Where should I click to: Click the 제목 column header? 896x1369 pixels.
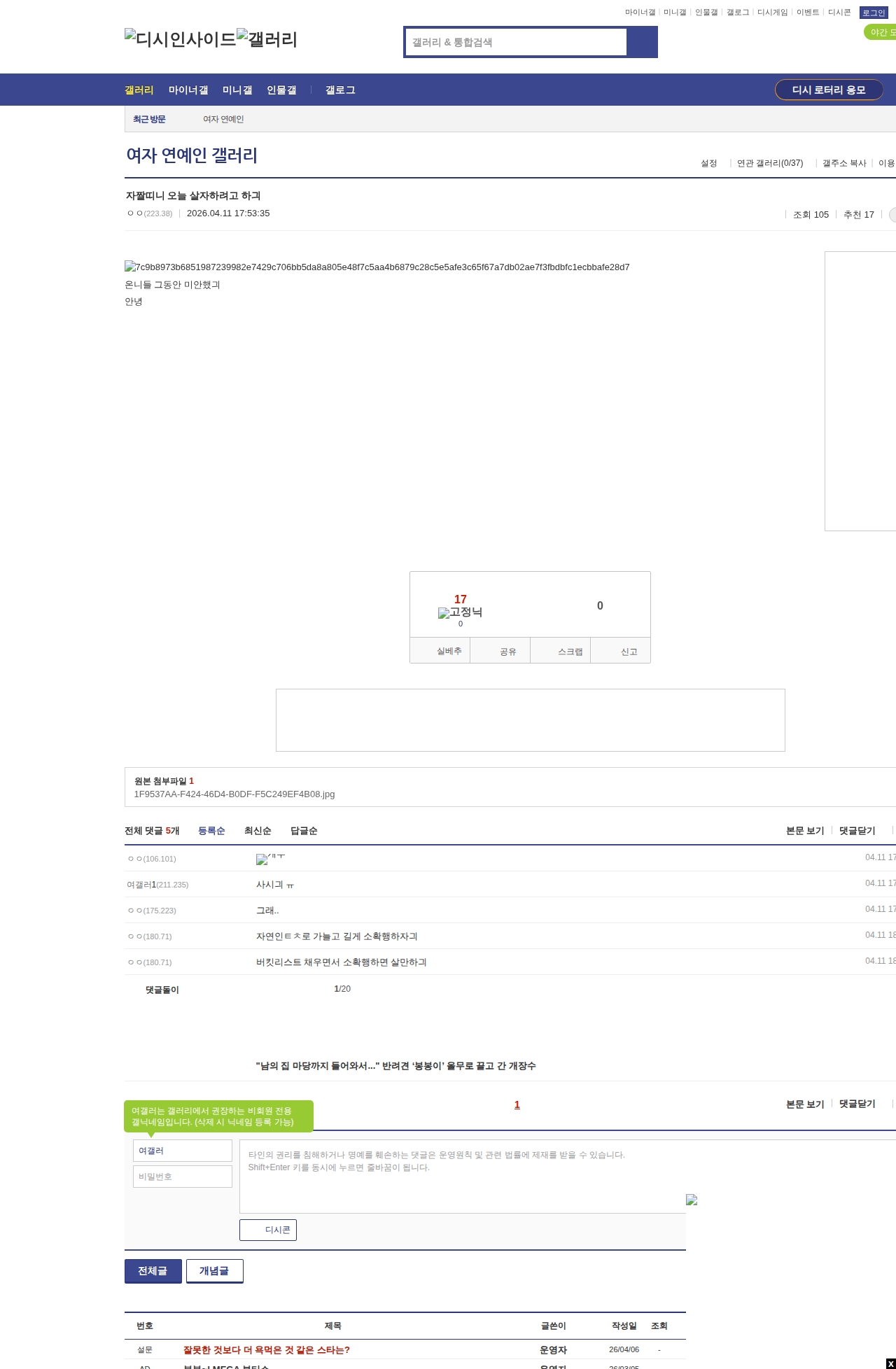coord(333,1326)
